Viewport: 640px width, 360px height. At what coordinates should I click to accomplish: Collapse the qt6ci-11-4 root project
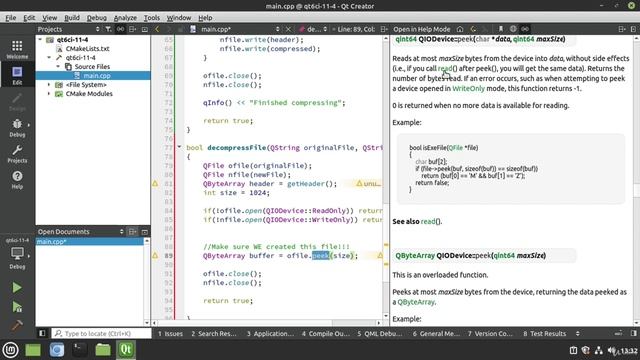coord(40,40)
